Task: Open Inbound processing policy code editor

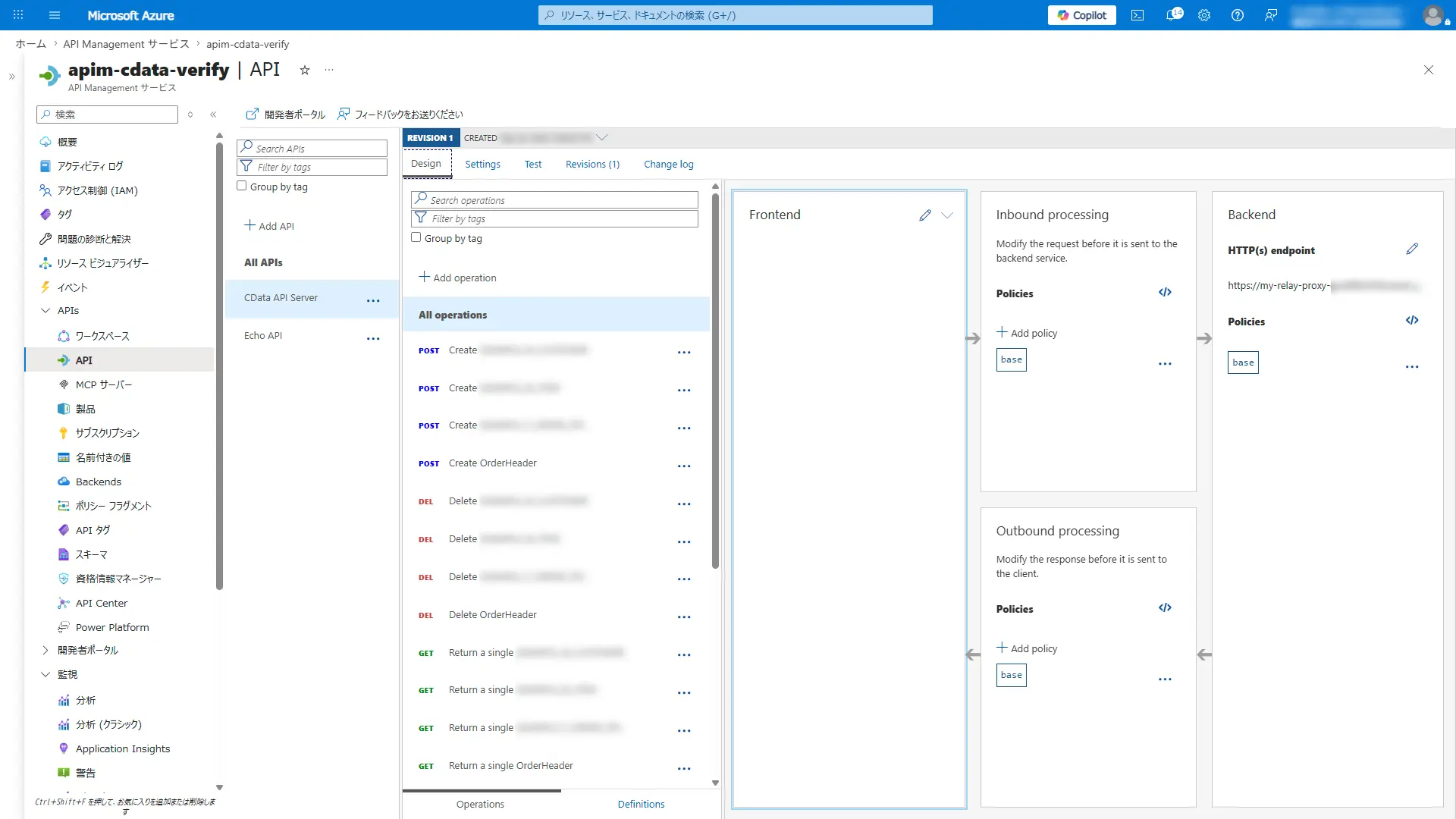Action: click(1165, 293)
